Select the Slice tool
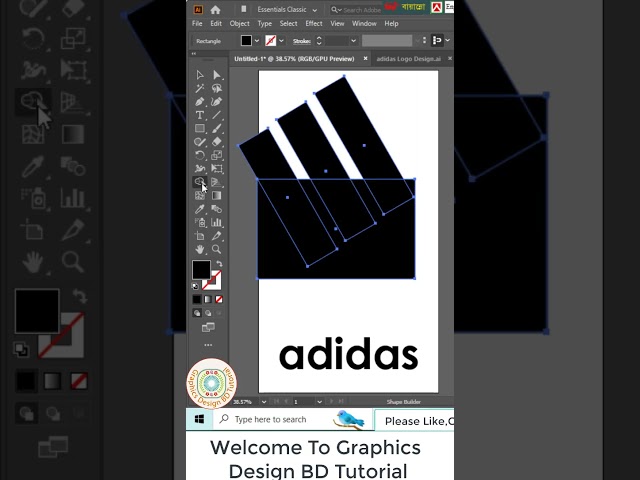This screenshot has height=480, width=640. tap(217, 236)
